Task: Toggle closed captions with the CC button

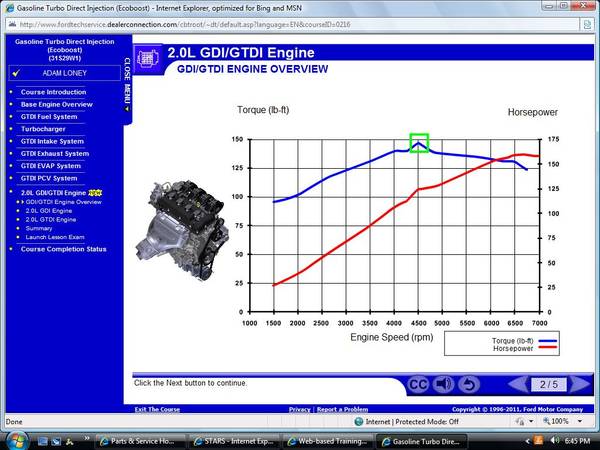Action: point(417,384)
